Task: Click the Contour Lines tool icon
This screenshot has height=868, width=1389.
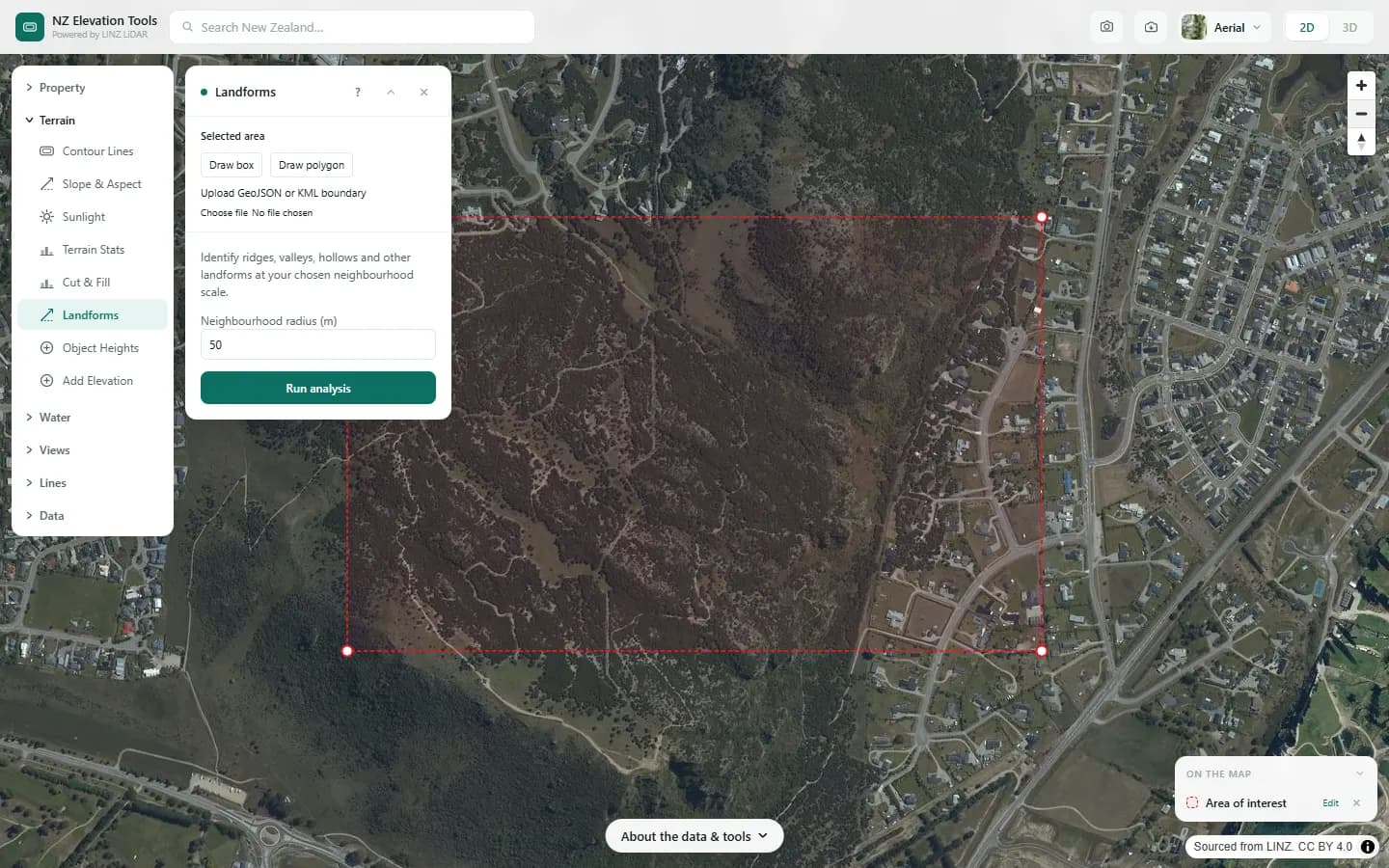Action: pyautogui.click(x=46, y=151)
